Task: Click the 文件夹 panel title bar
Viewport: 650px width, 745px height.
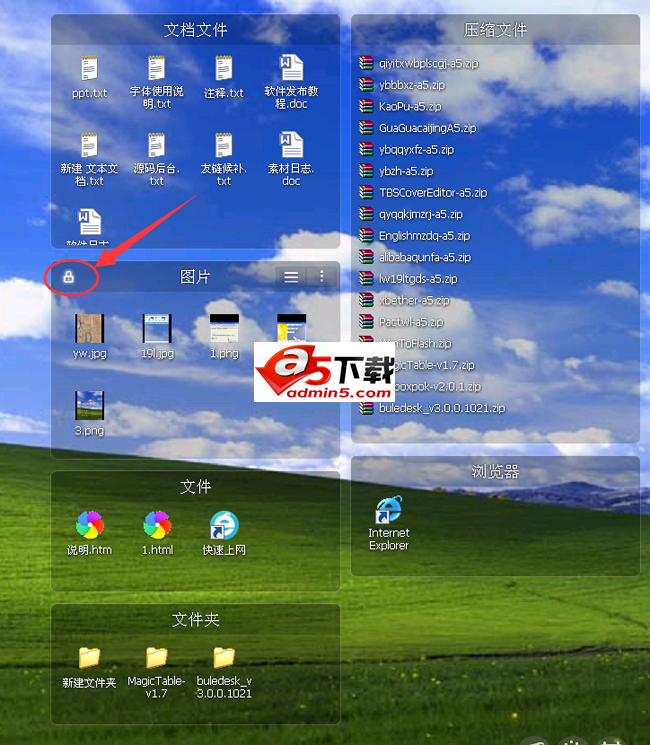Action: pos(195,619)
